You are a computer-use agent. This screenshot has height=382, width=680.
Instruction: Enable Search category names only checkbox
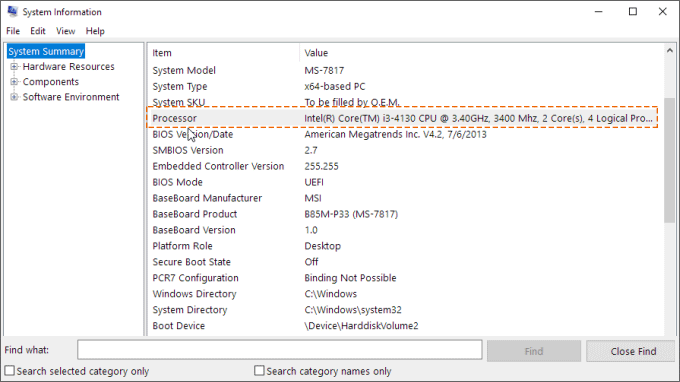tap(259, 371)
